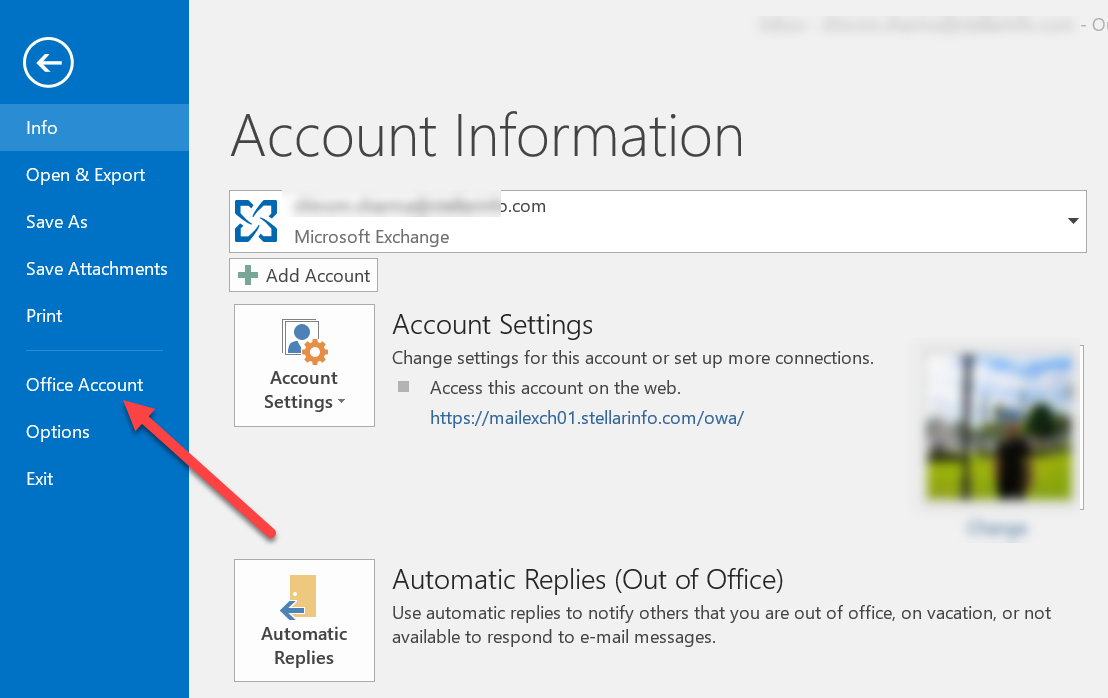The image size is (1108, 698).
Task: Switch to the Info section
Action: coord(42,127)
